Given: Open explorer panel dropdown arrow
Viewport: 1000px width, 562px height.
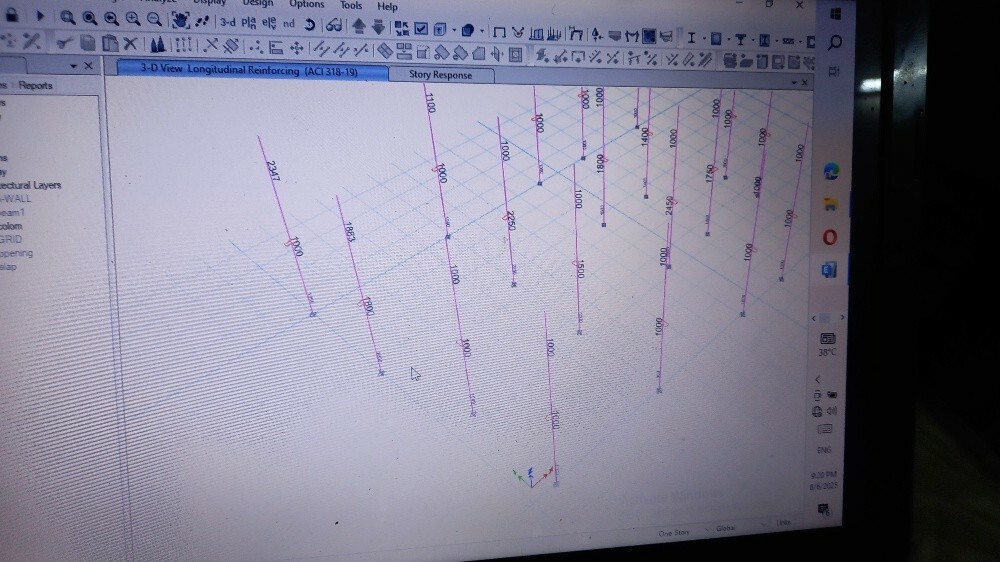Looking at the screenshot, I should tap(73, 66).
